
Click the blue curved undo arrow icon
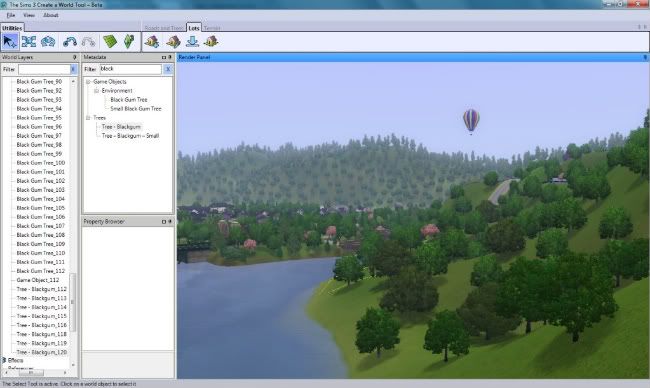tap(70, 41)
